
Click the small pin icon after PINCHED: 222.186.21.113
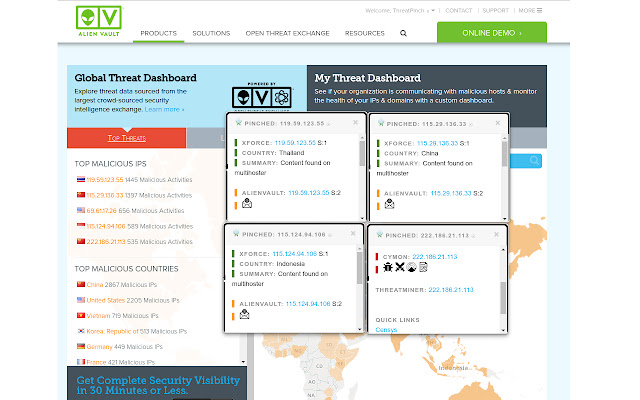pyautogui.click(x=473, y=236)
